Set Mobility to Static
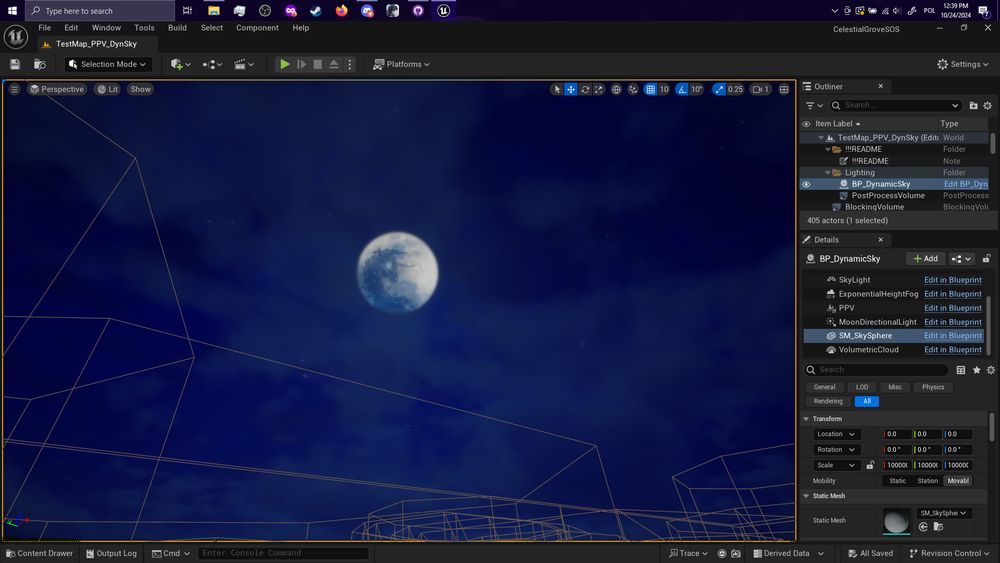Viewport: 1000px width, 563px height. pos(897,481)
